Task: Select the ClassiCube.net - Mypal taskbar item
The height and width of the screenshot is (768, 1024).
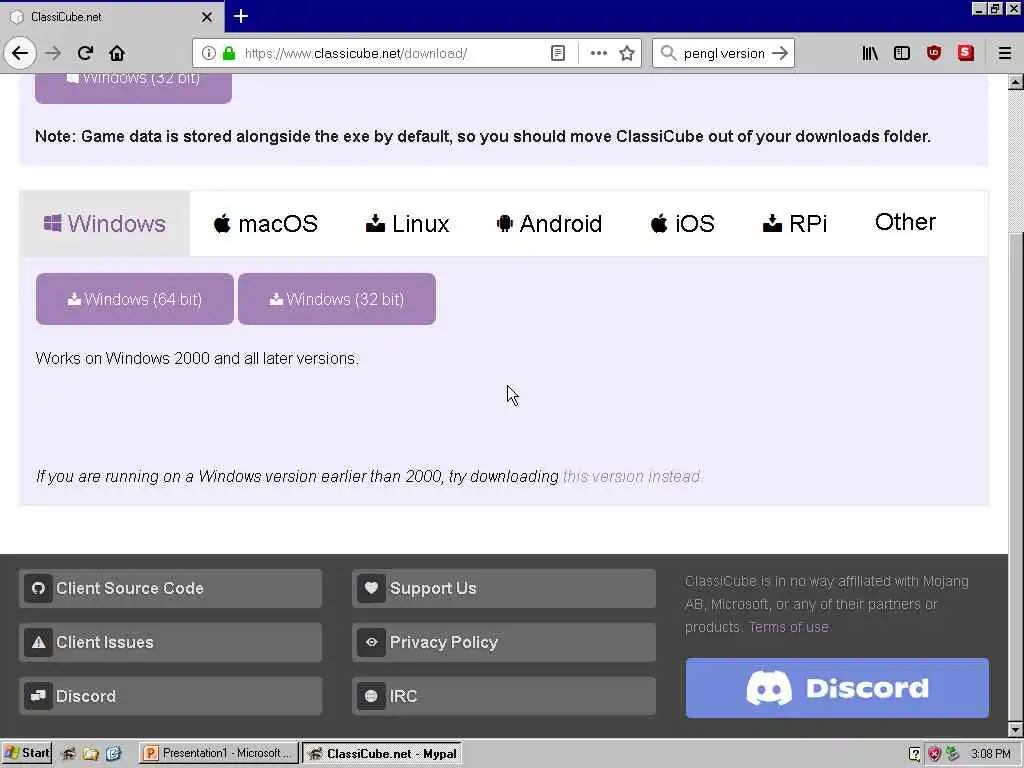Action: (x=382, y=753)
